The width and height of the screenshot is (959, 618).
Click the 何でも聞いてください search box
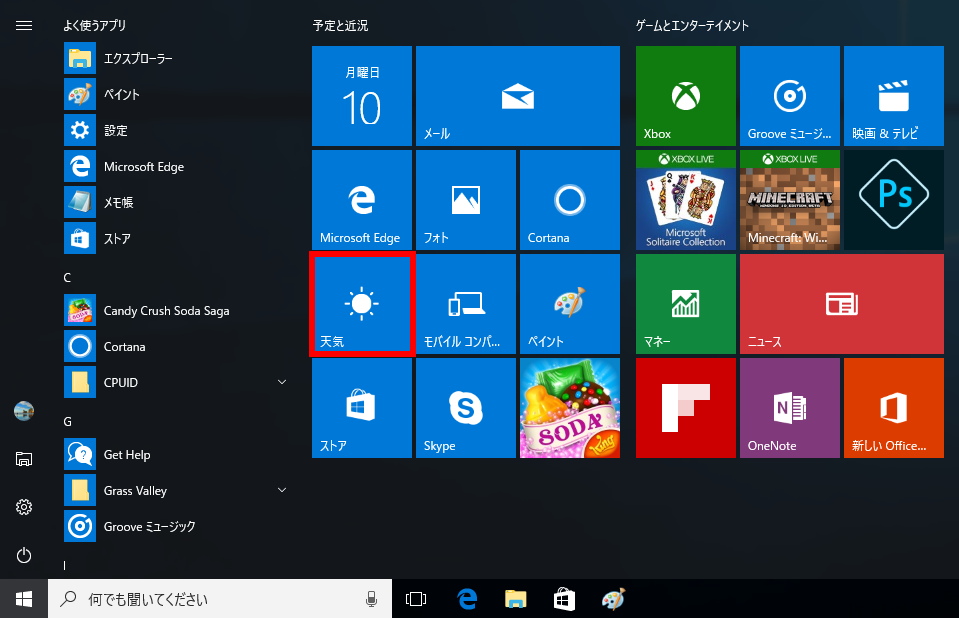click(x=220, y=599)
